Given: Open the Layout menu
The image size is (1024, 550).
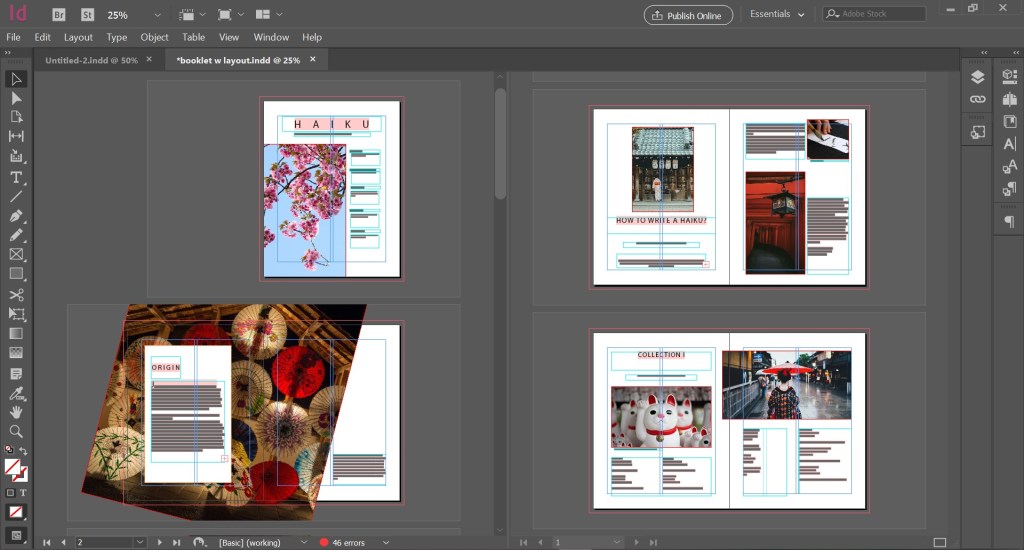Looking at the screenshot, I should (x=78, y=37).
